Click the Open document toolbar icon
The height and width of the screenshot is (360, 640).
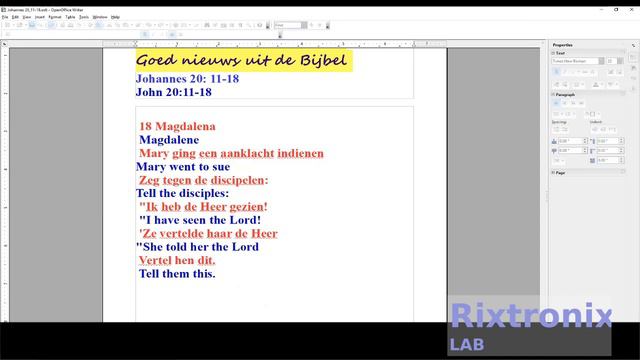[20, 25]
